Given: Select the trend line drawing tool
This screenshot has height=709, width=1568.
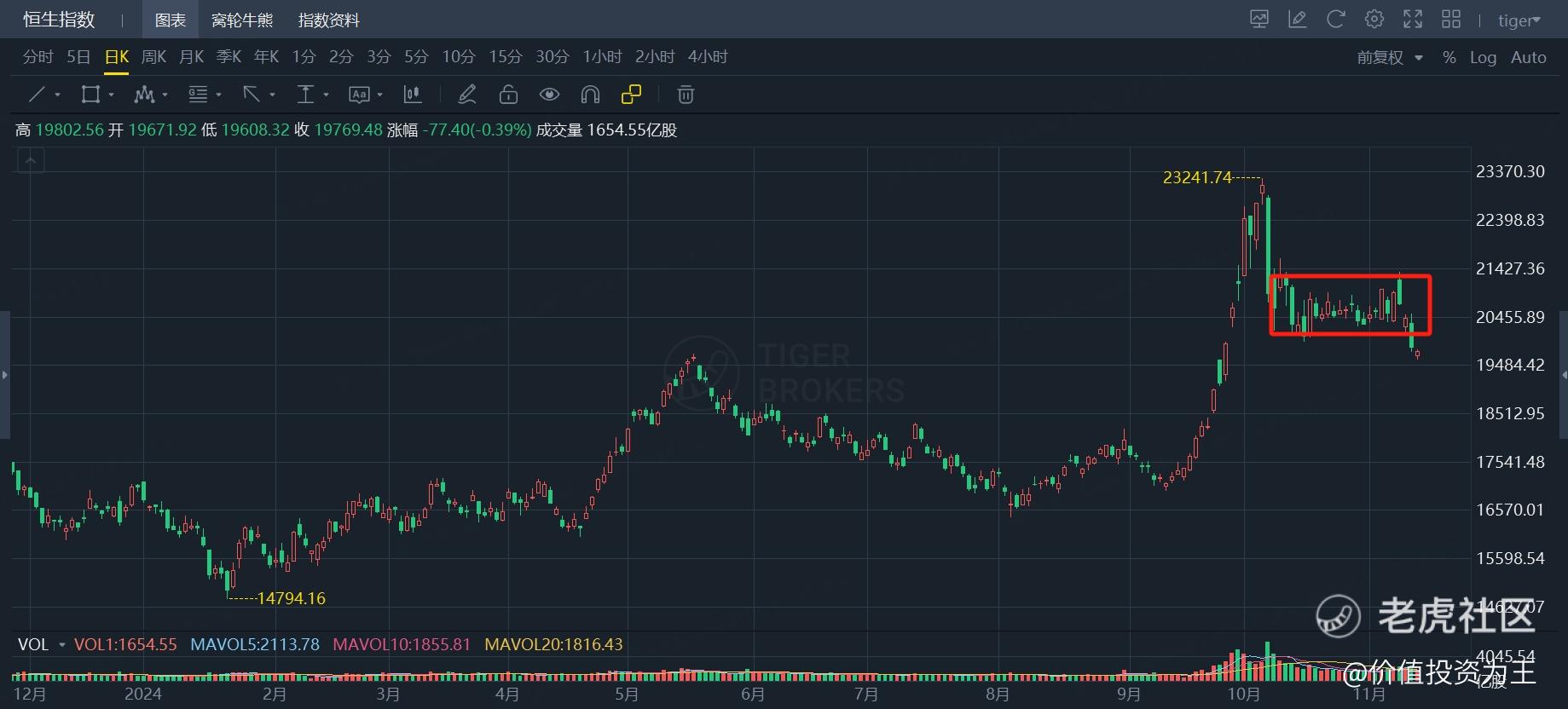Looking at the screenshot, I should (x=38, y=95).
